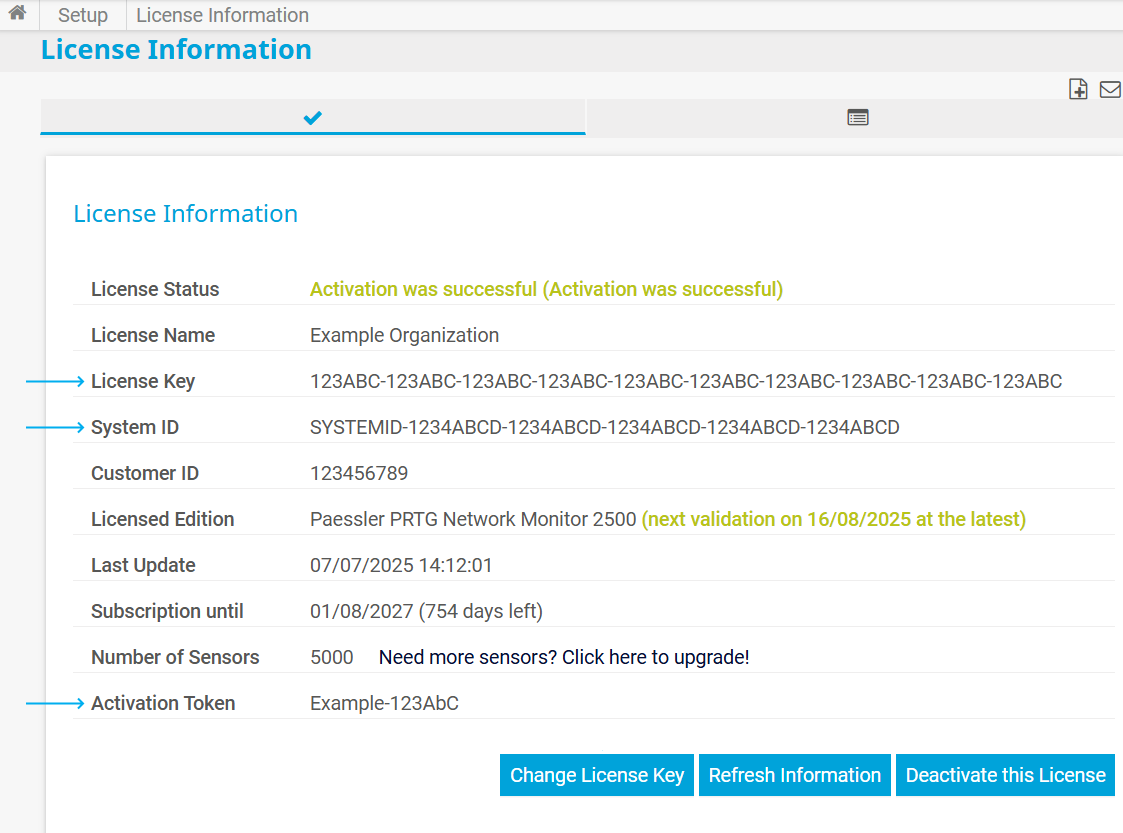This screenshot has width=1123, height=833.
Task: Click the home icon in the breadcrumb bar
Action: (x=17, y=15)
